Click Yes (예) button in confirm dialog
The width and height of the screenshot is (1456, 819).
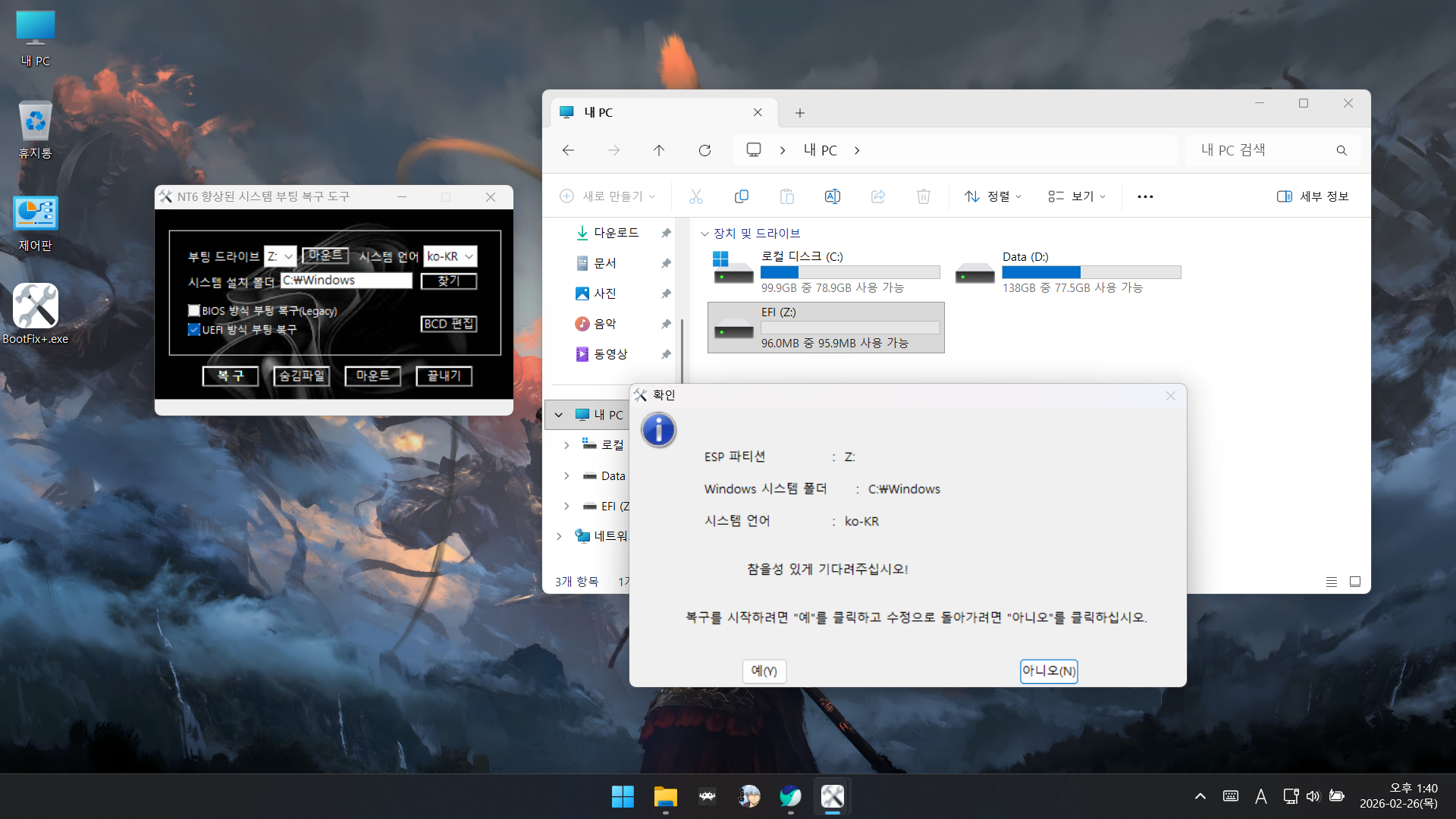764,670
